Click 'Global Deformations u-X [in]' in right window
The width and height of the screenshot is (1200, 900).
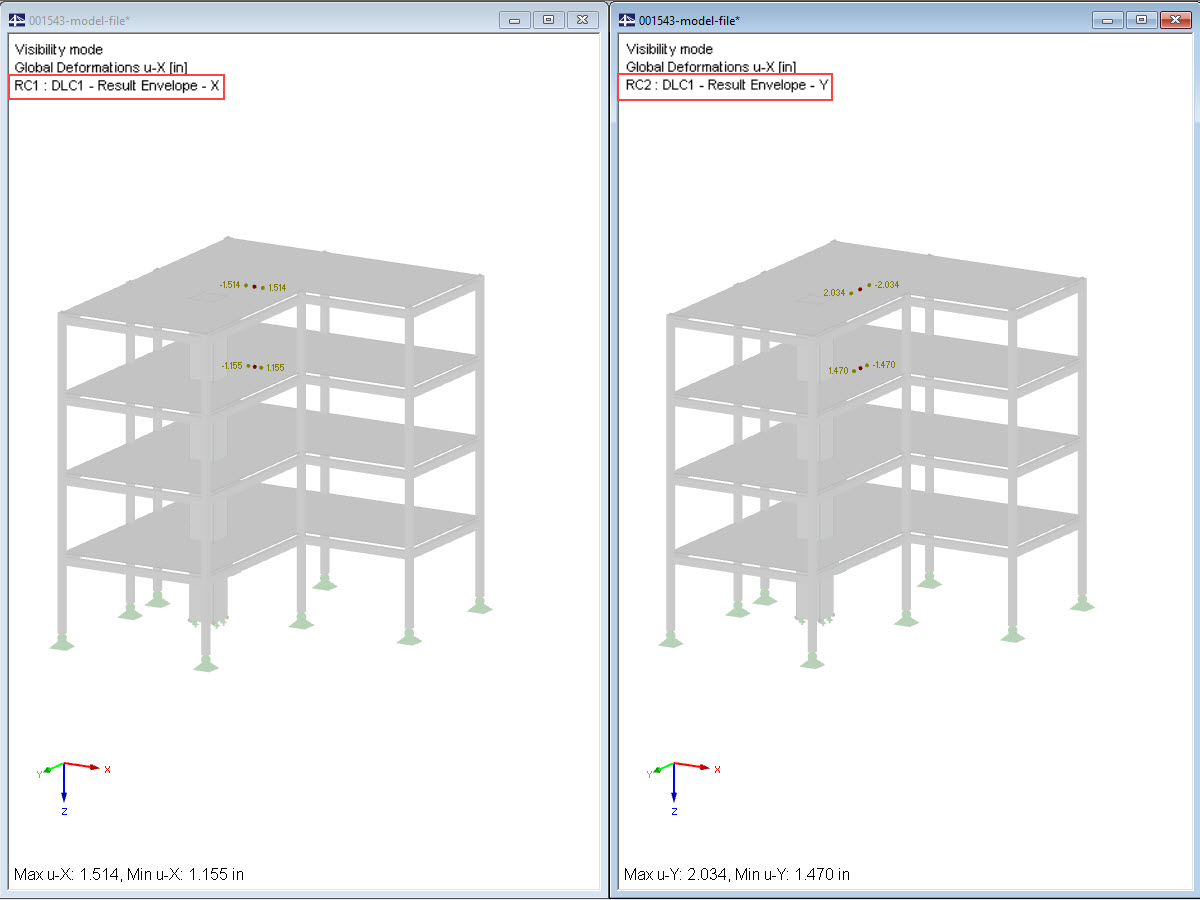coord(711,67)
